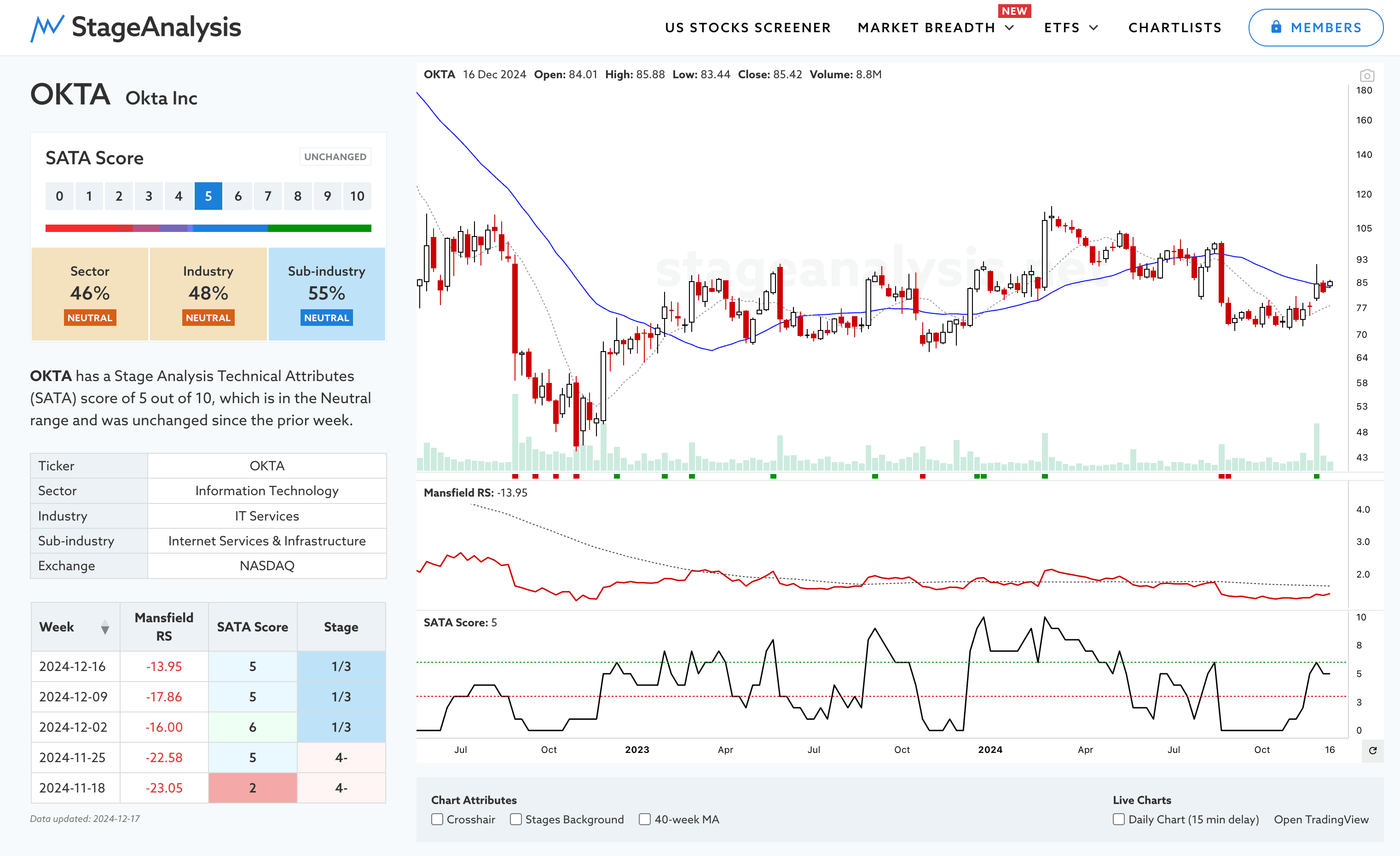Open the Market Breadth menu

click(x=926, y=28)
